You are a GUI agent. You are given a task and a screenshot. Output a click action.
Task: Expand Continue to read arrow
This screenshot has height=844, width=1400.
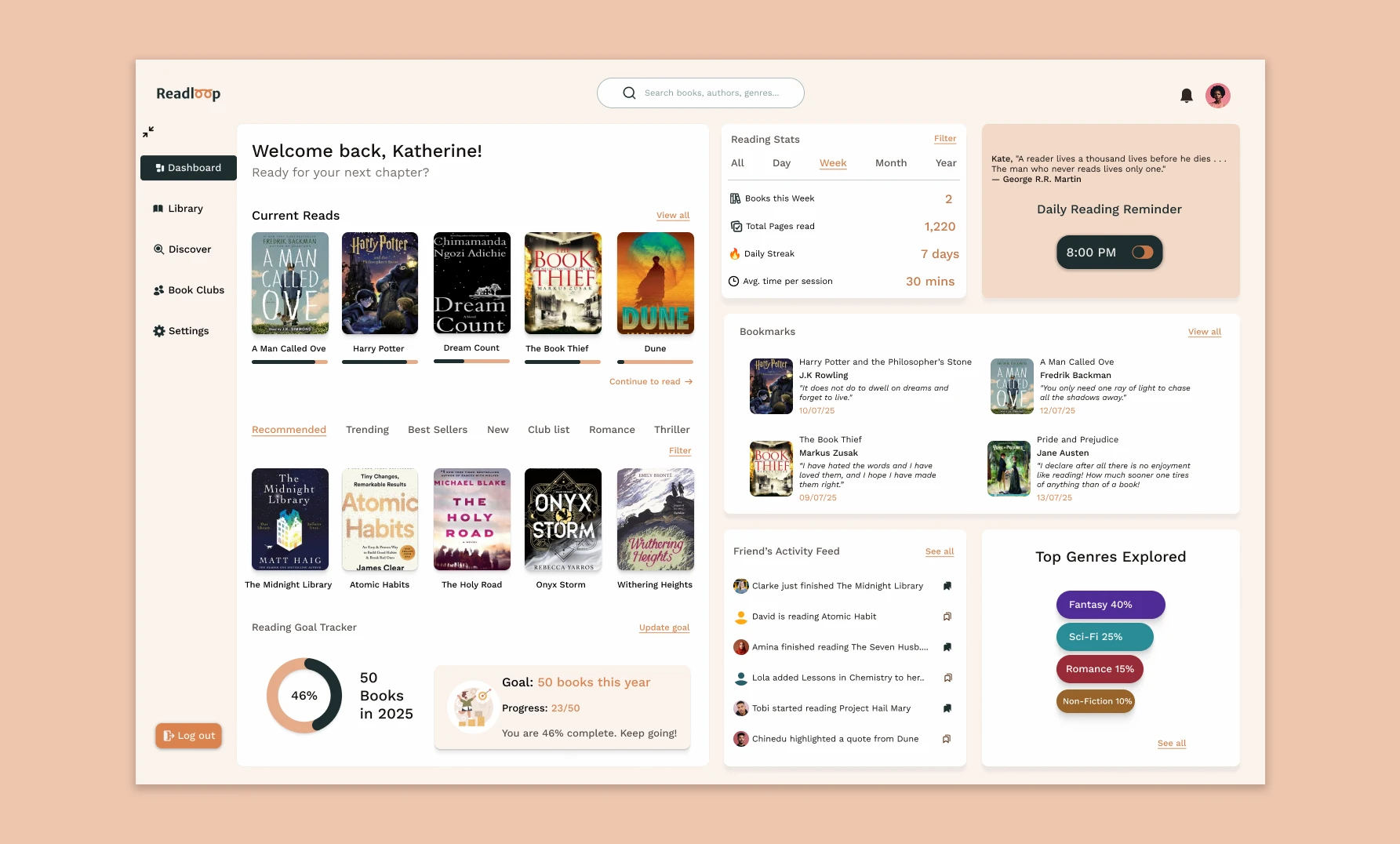tap(689, 382)
